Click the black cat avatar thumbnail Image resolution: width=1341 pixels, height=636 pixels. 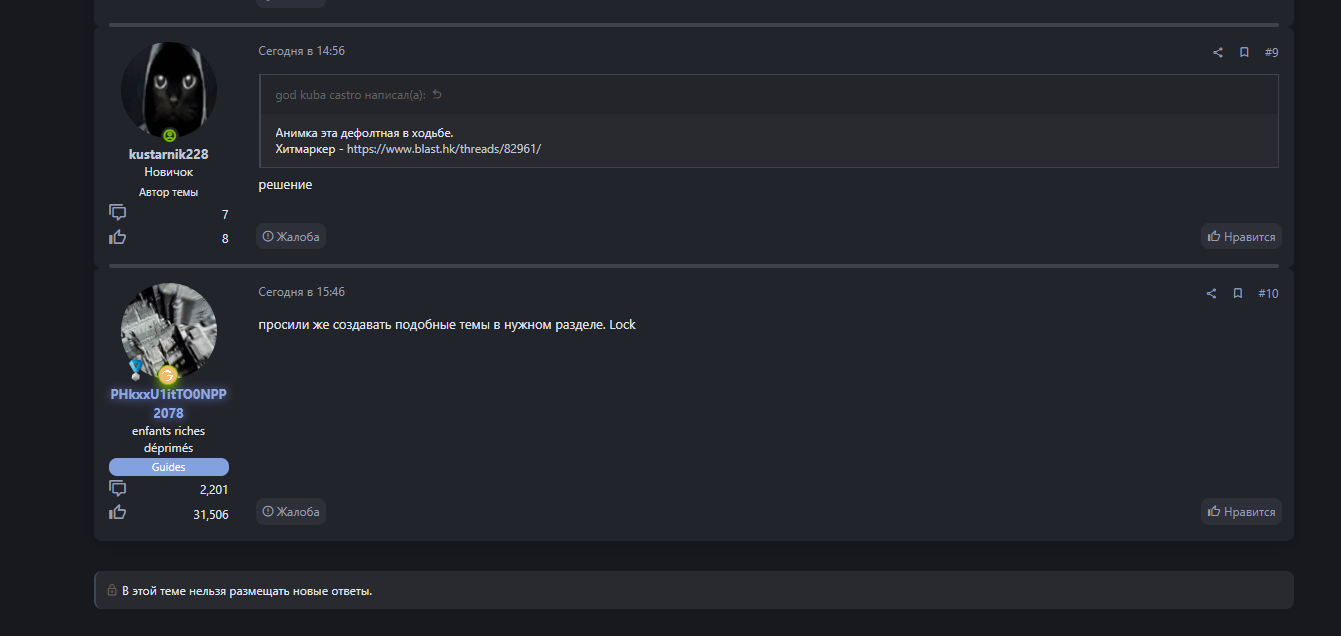click(x=168, y=90)
